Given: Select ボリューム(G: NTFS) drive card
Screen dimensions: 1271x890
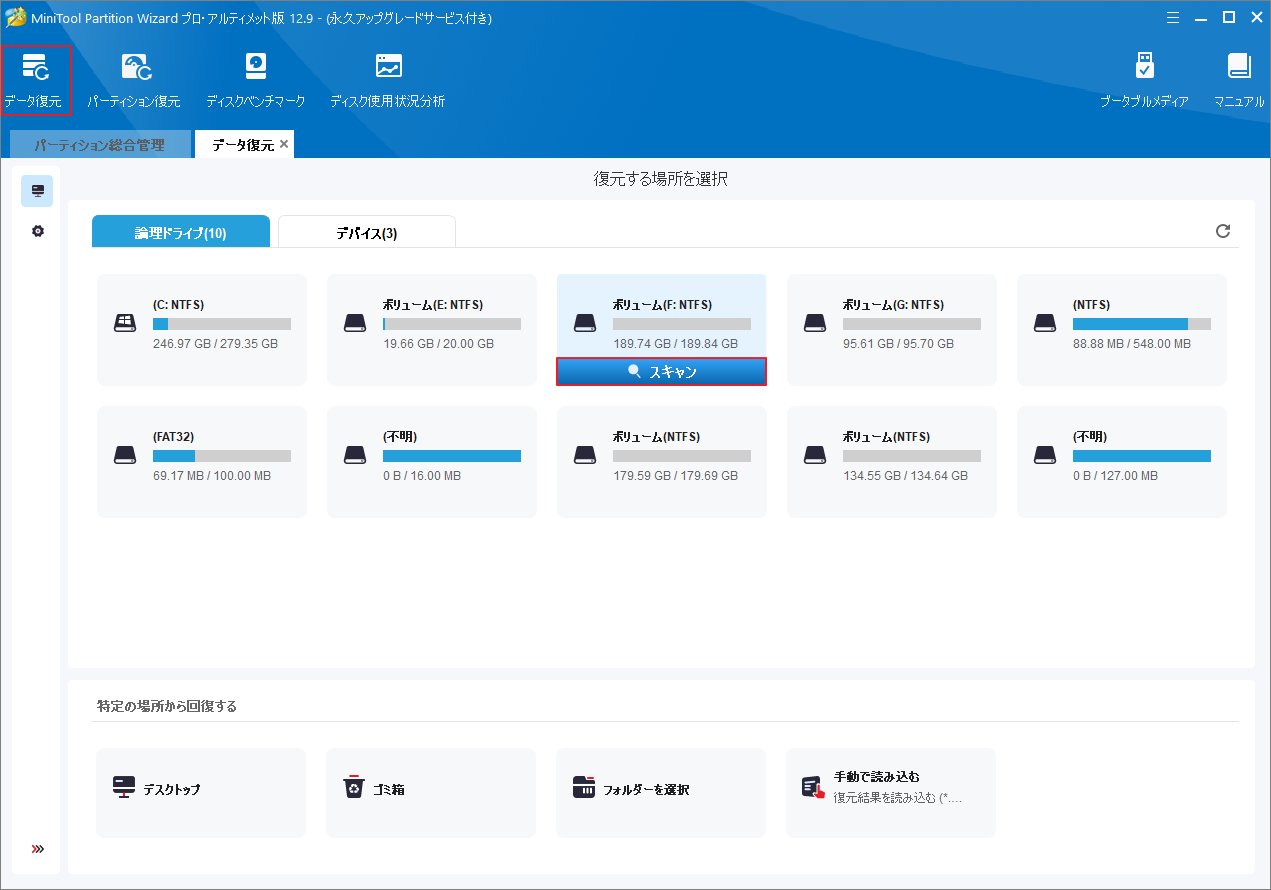Looking at the screenshot, I should pos(892,330).
